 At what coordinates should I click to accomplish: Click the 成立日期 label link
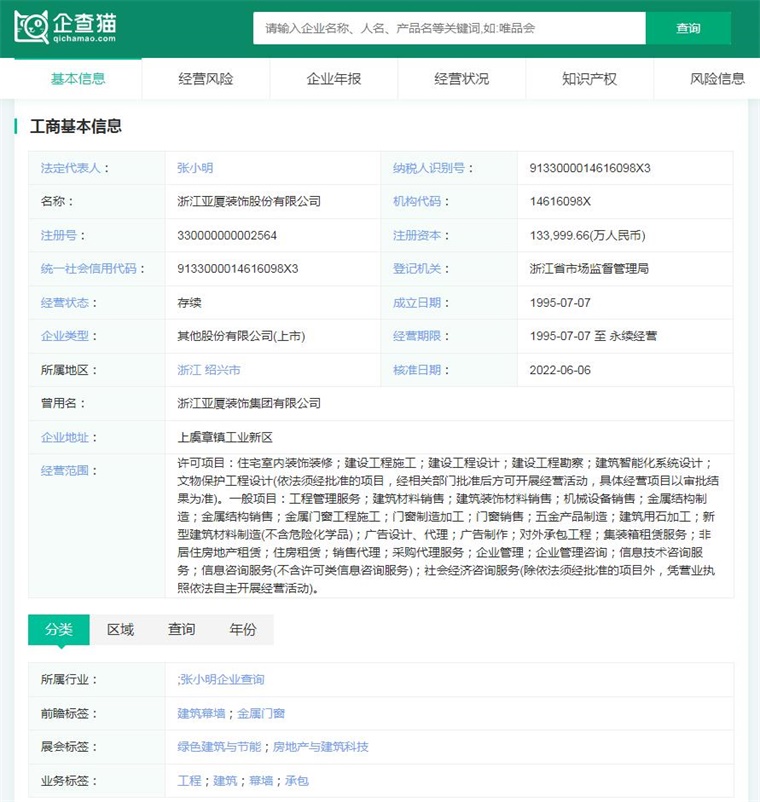417,303
